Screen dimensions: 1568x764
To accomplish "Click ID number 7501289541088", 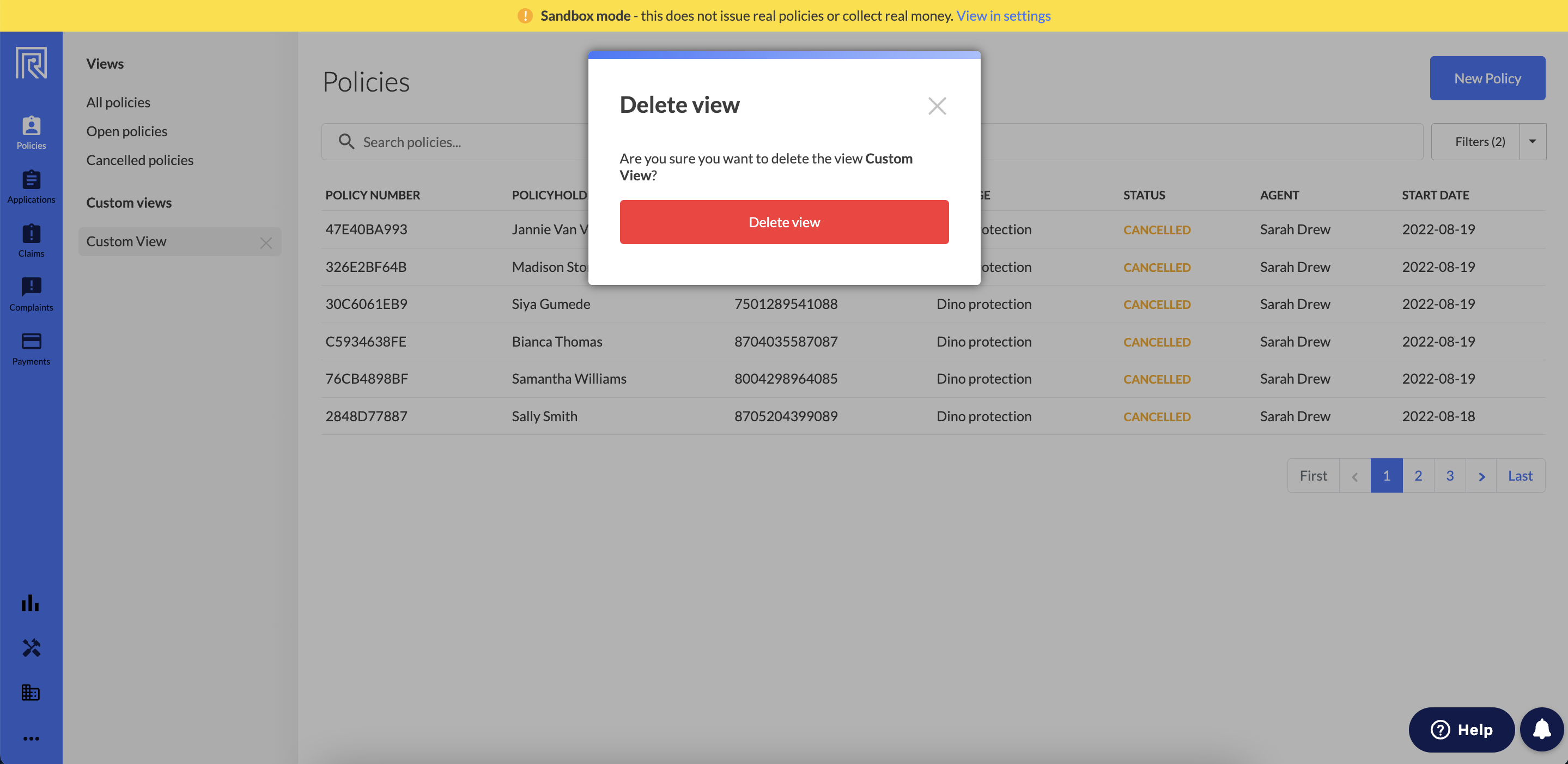I will click(786, 304).
